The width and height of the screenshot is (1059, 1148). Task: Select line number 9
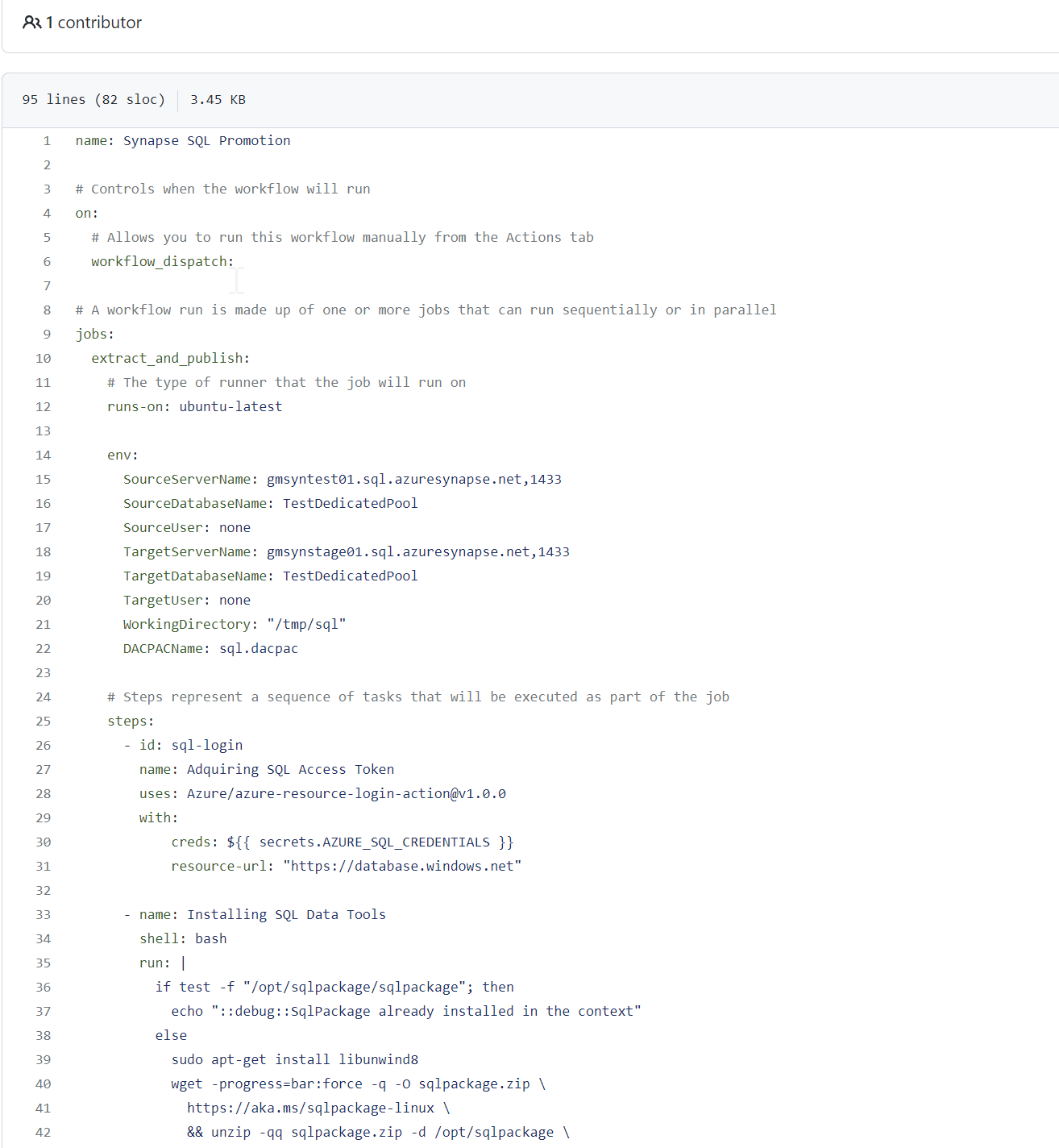[47, 335]
